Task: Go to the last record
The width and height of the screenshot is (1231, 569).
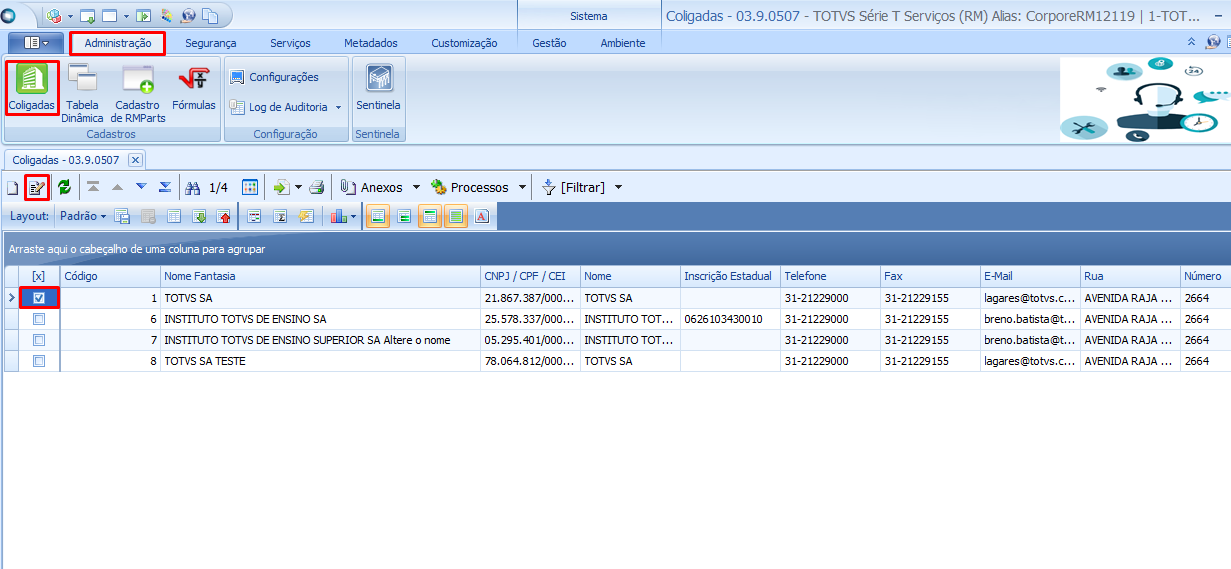Action: (165, 187)
